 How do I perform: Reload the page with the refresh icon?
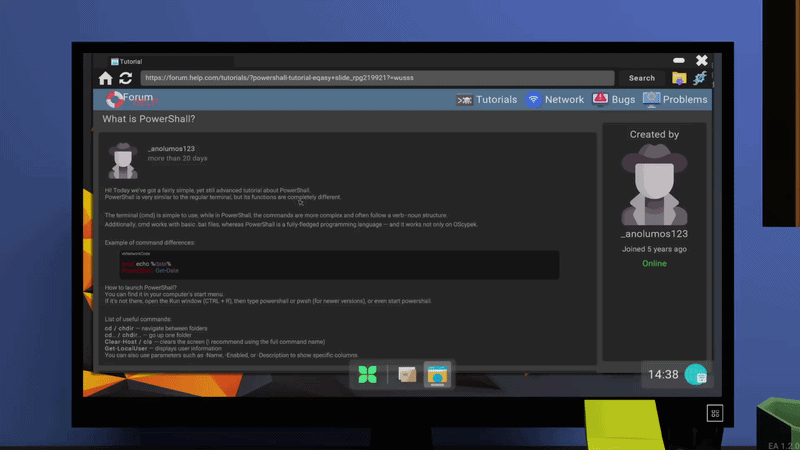126,78
